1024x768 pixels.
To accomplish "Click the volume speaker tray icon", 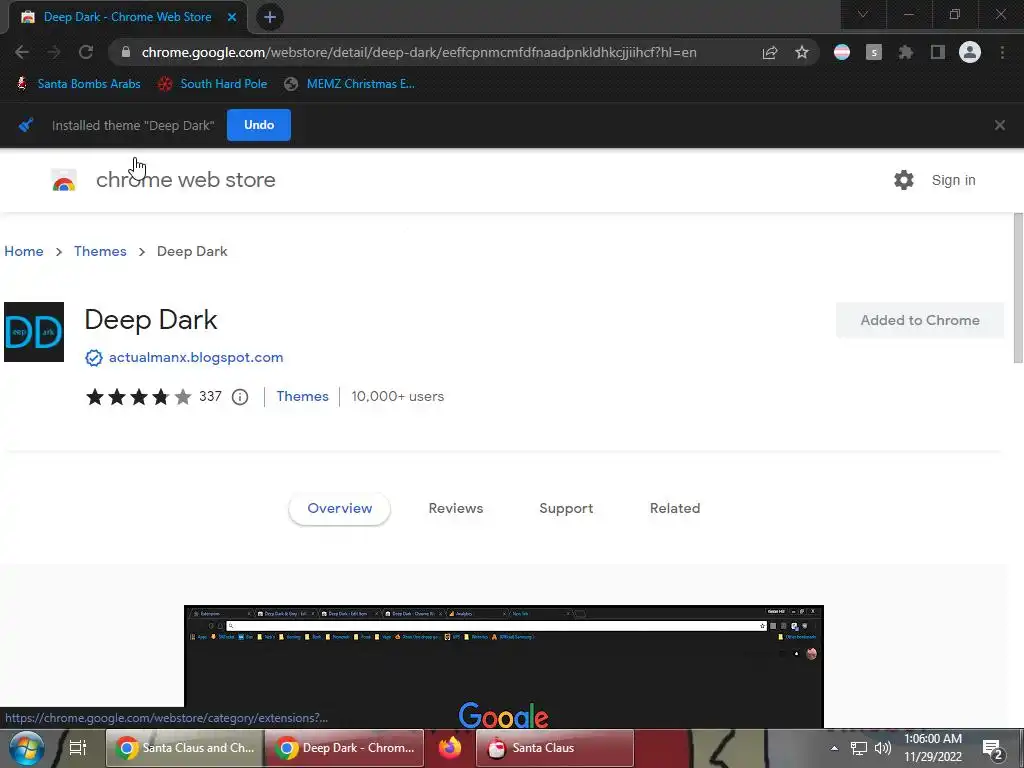I will 883,748.
